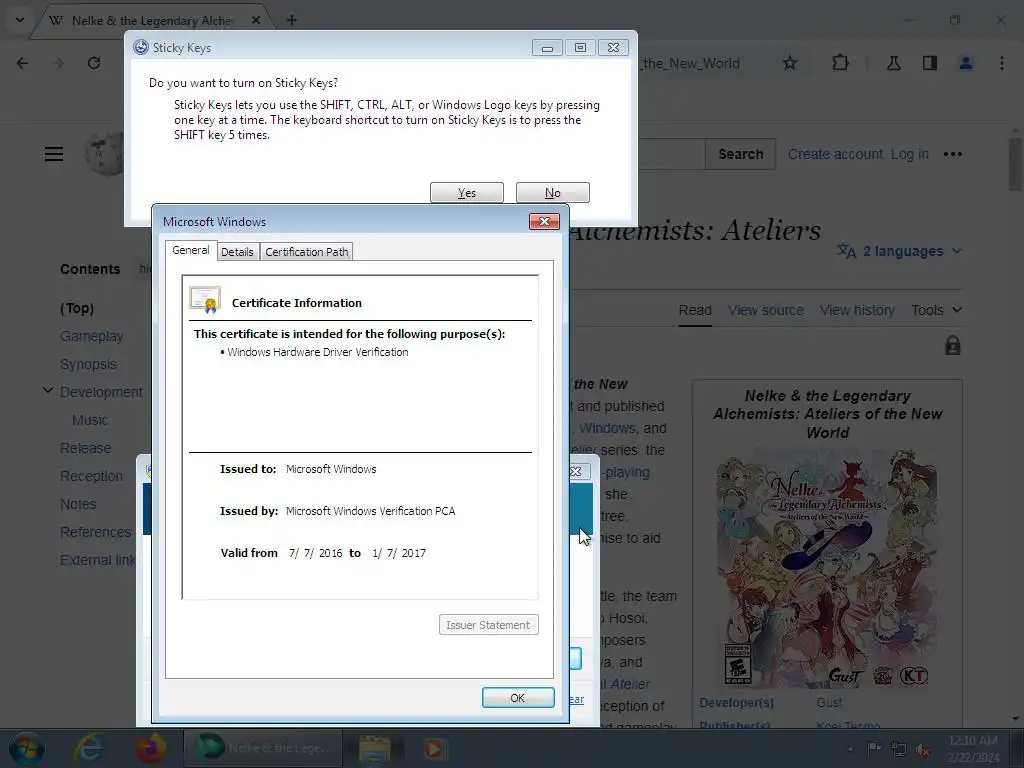Click the Gust developer link

[829, 703]
